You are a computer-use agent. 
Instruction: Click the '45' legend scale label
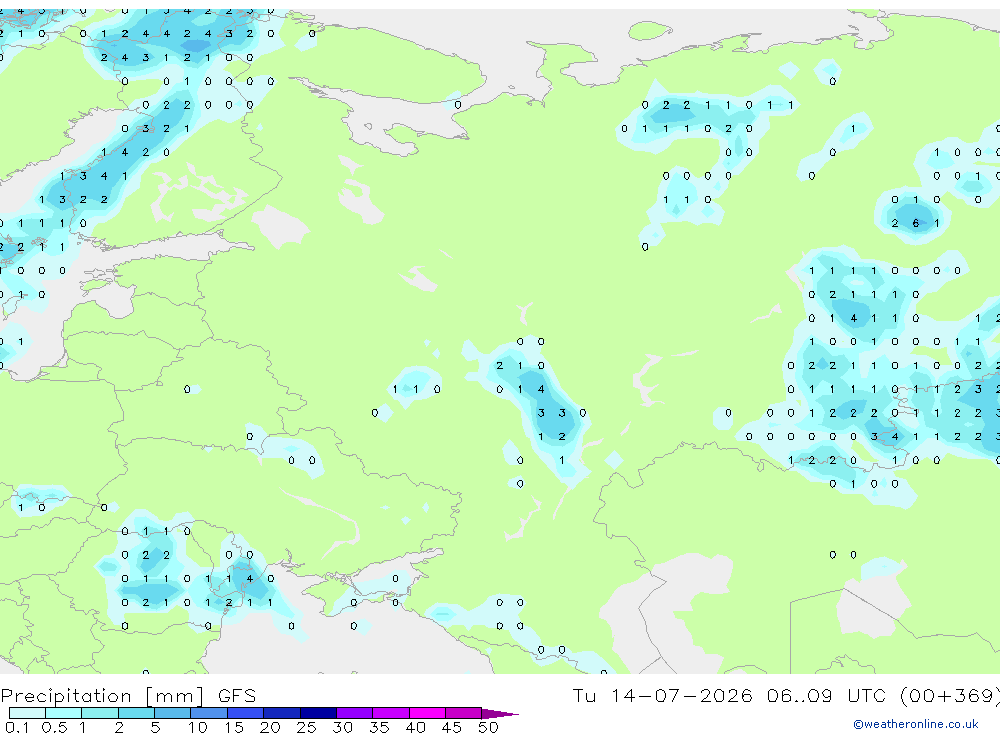(x=452, y=727)
